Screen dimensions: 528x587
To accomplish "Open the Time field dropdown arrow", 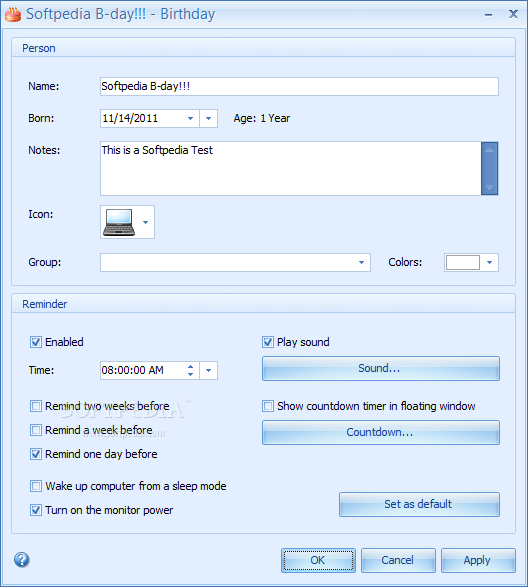I will coord(209,370).
